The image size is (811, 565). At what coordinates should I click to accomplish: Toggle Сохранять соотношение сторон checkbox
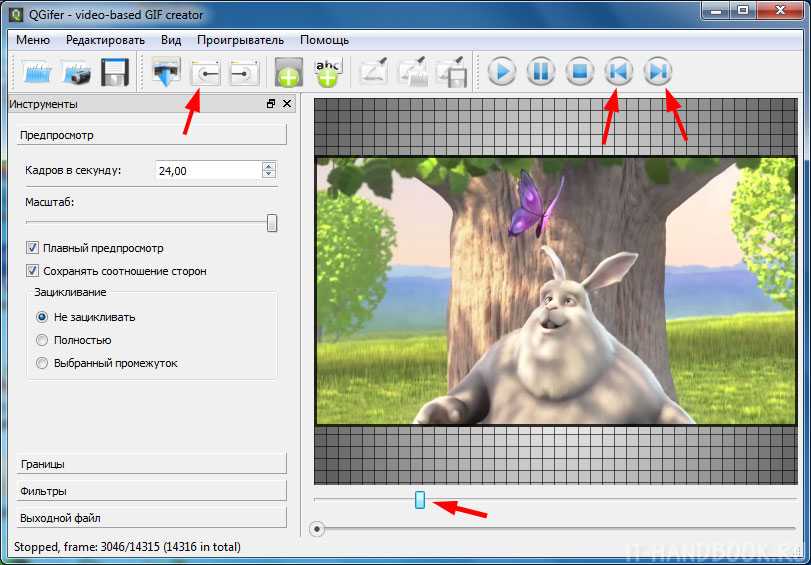coord(33,271)
